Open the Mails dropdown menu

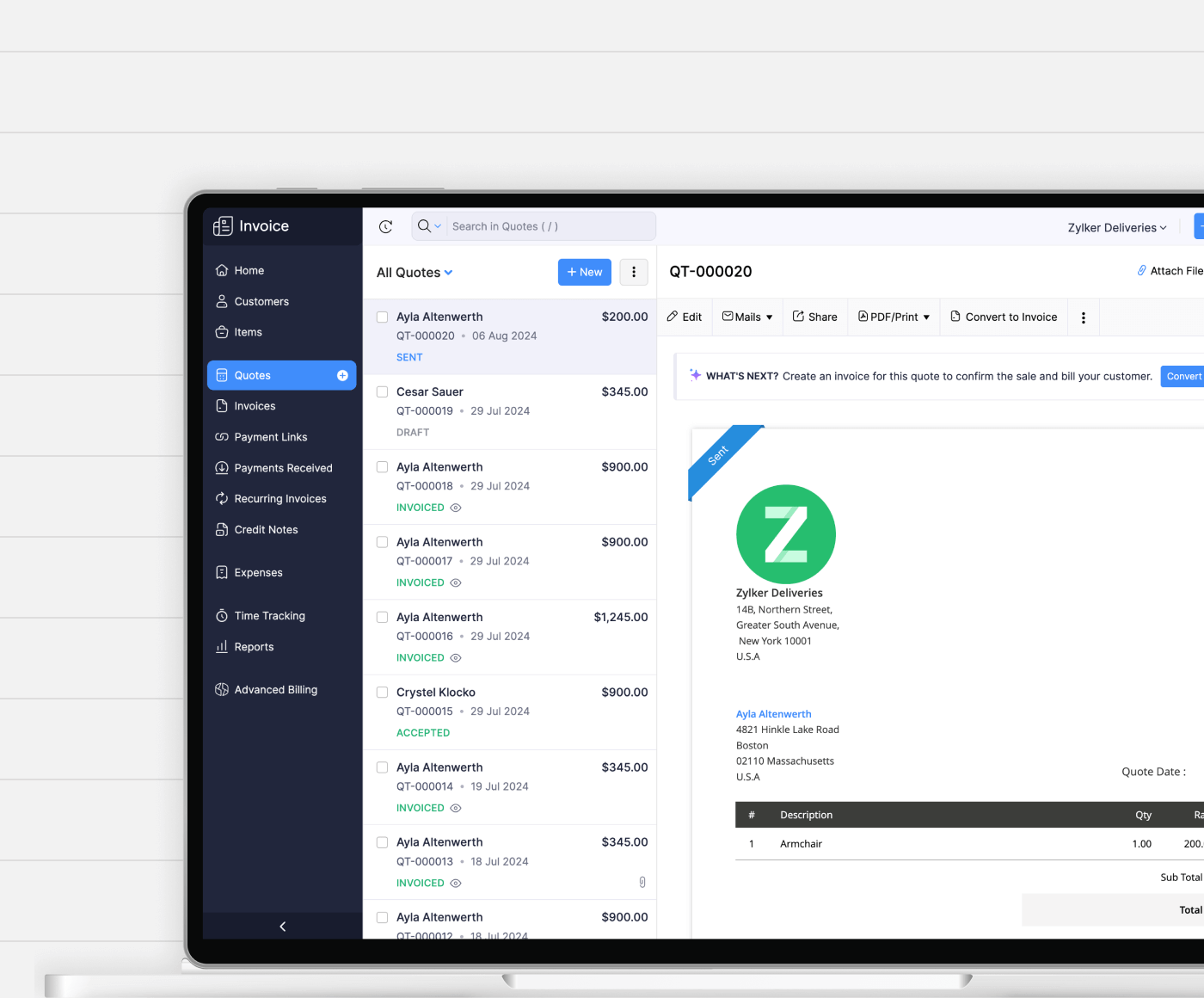click(x=747, y=317)
